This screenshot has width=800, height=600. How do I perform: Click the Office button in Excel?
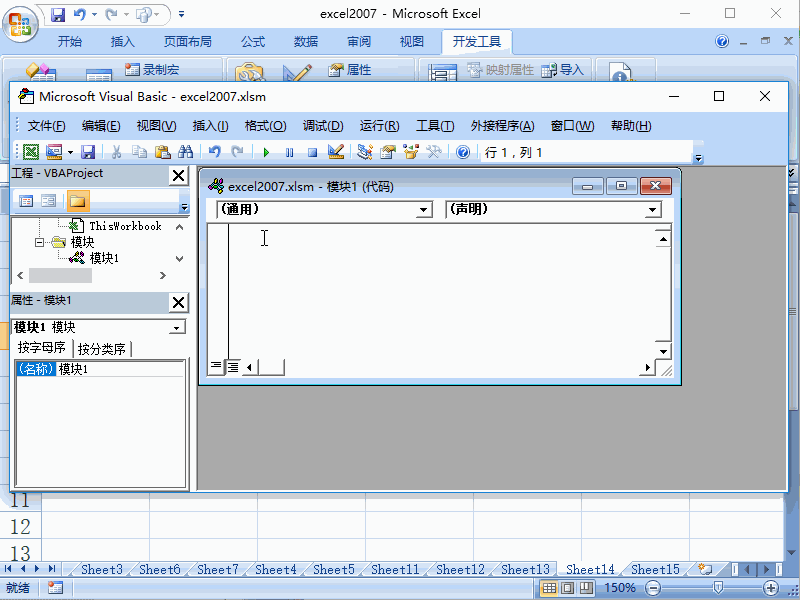(20, 24)
